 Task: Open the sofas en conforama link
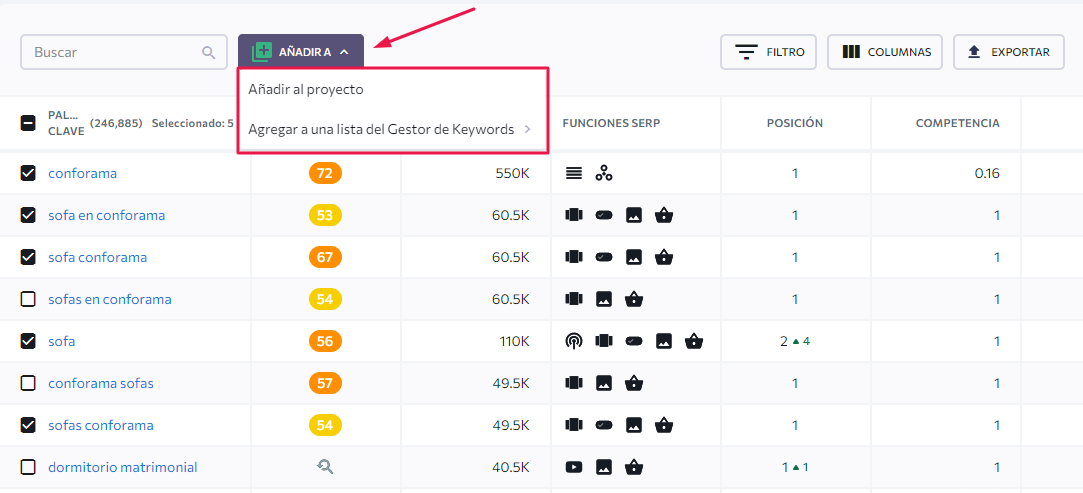[110, 300]
